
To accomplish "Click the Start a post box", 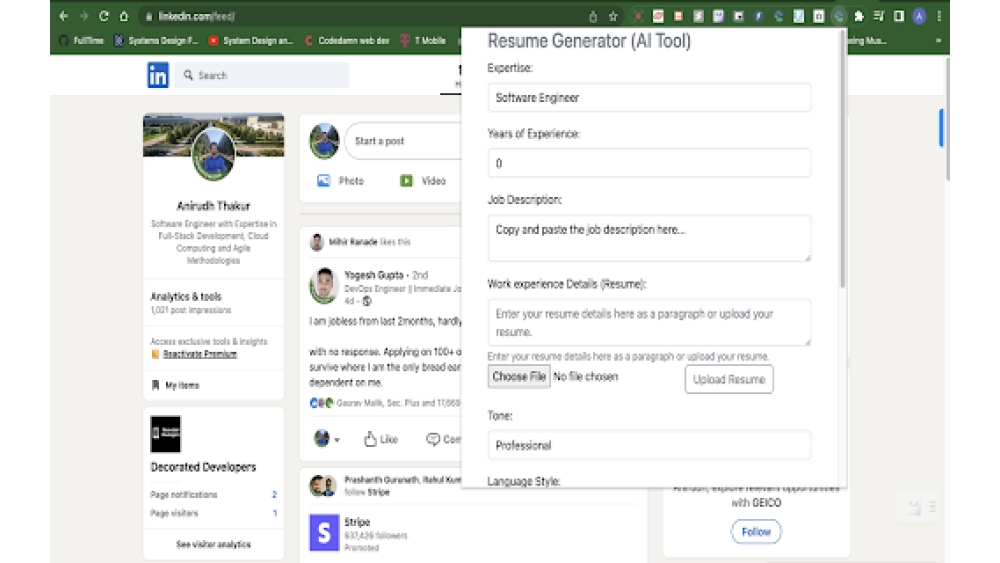I will [x=403, y=141].
